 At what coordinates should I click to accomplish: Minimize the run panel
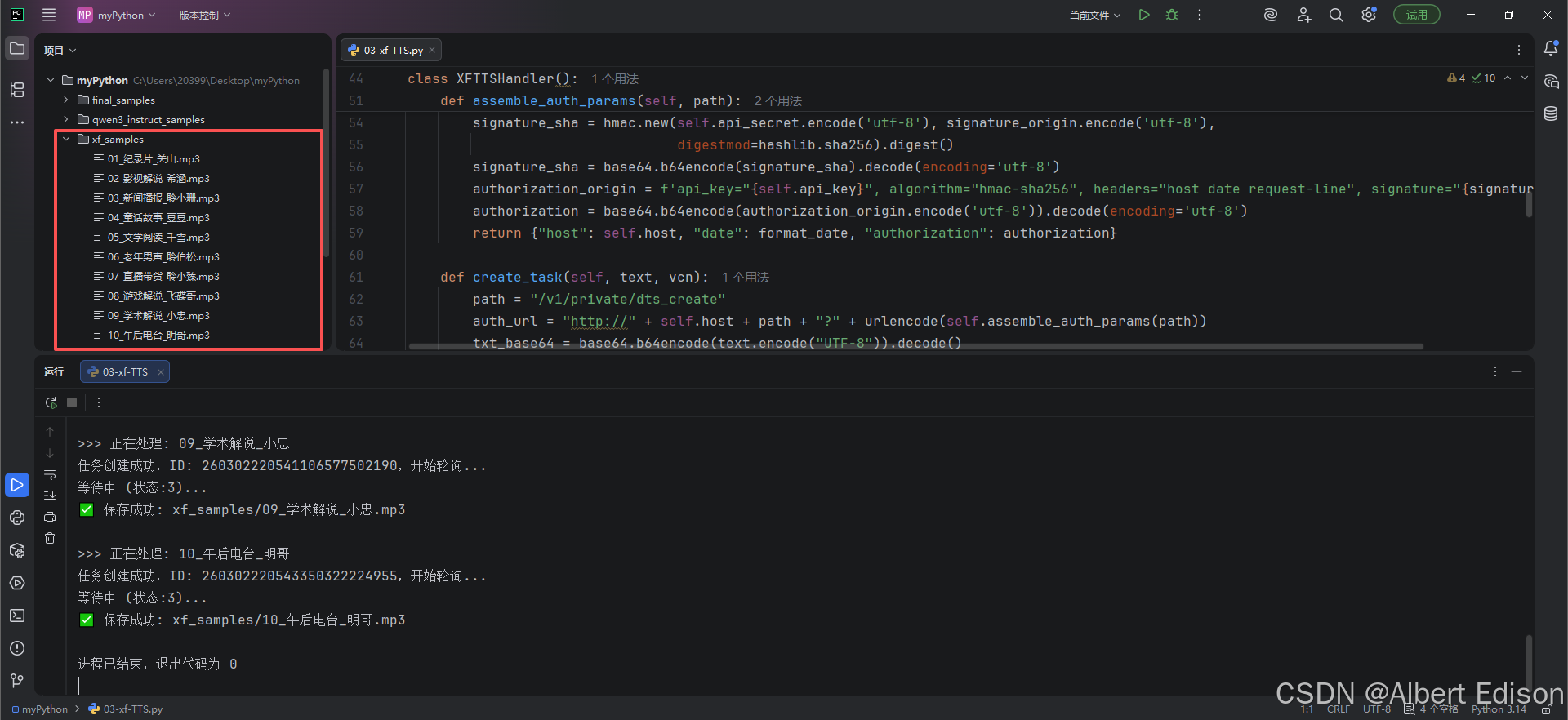[x=1517, y=371]
